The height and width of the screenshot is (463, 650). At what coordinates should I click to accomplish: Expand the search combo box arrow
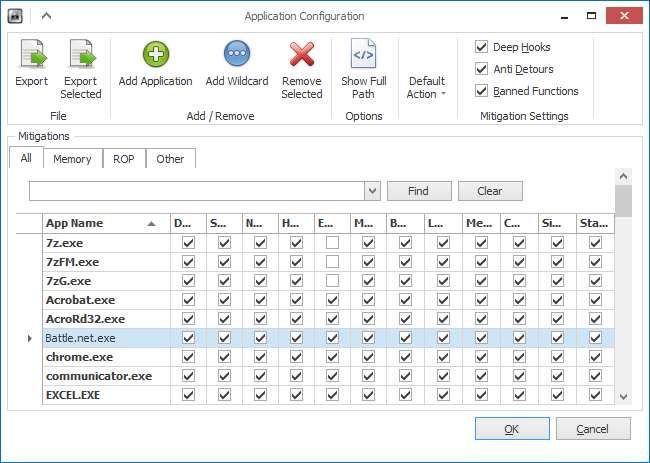tap(372, 191)
